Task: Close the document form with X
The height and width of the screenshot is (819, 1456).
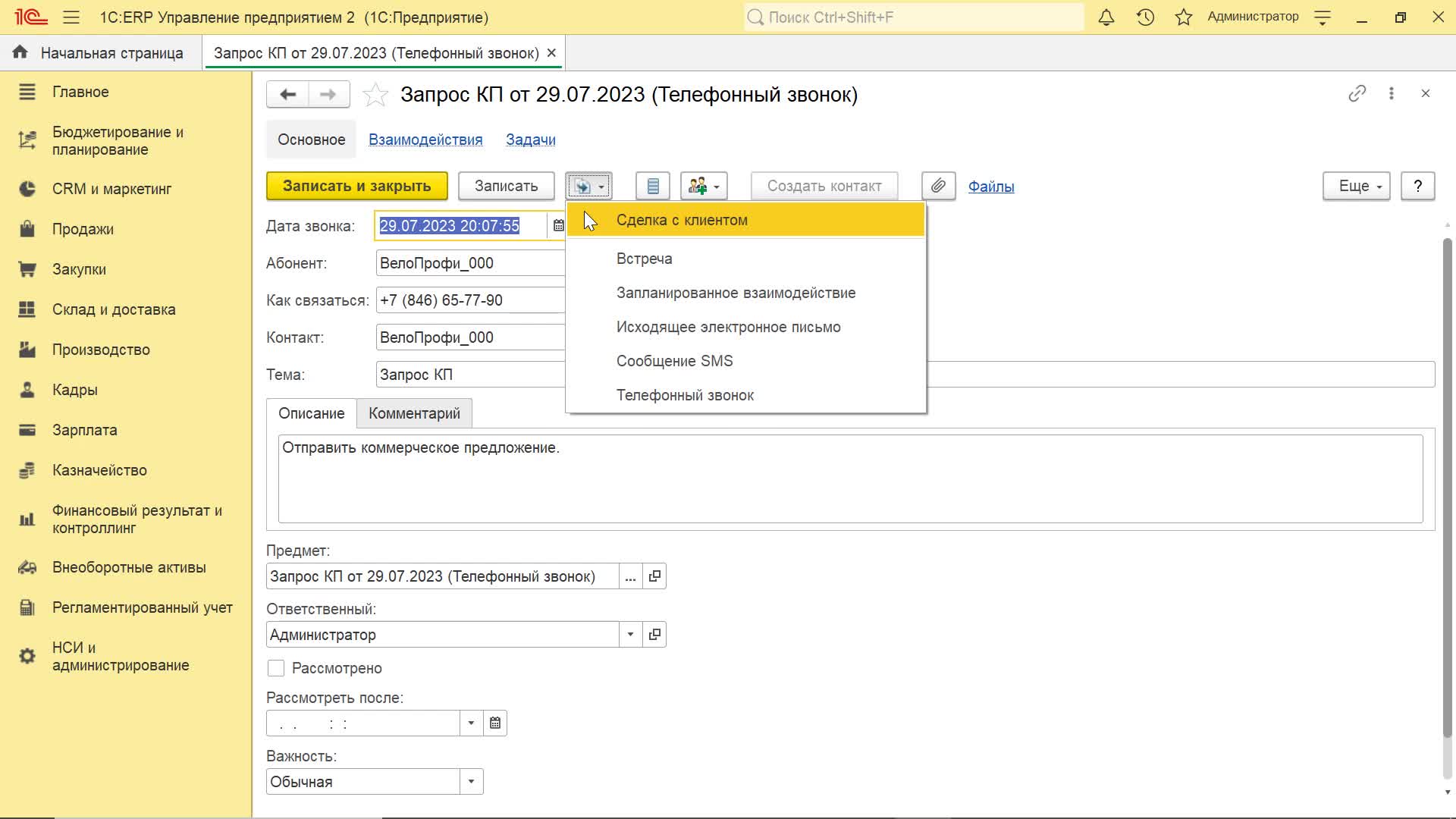Action: coord(1426,93)
